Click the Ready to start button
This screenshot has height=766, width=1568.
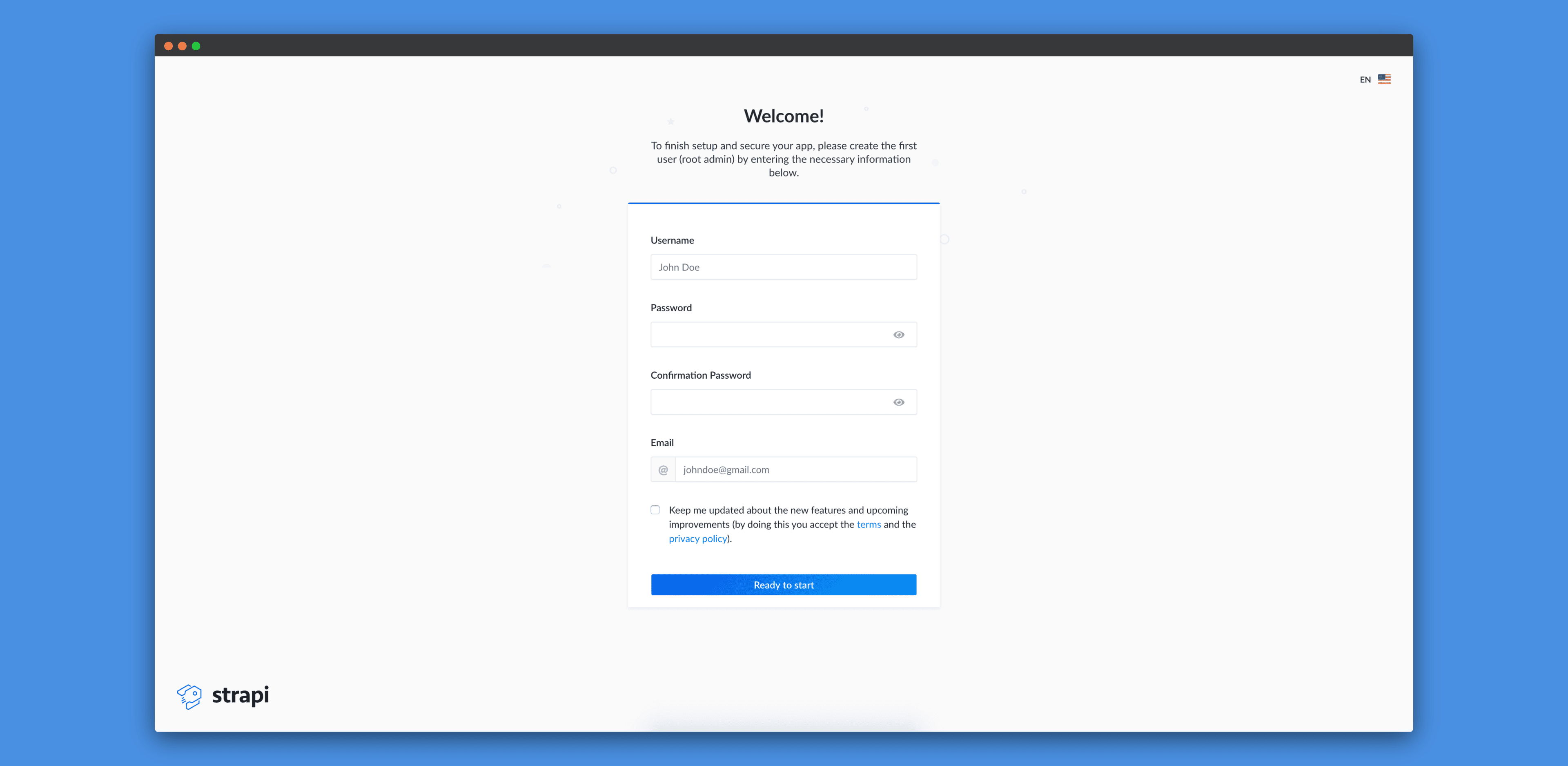click(784, 585)
